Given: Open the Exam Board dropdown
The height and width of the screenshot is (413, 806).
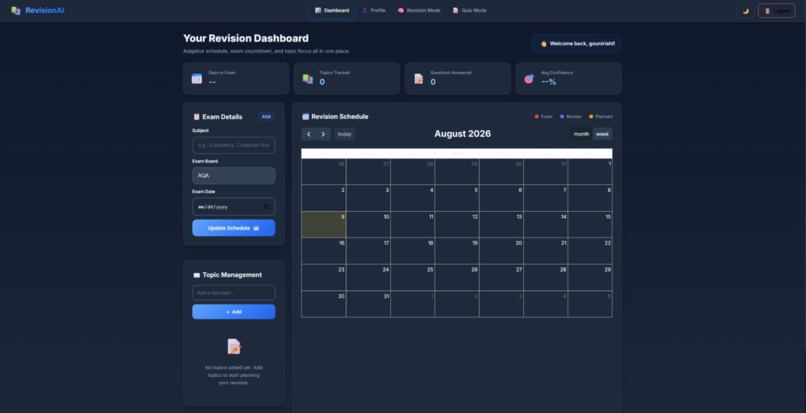Looking at the screenshot, I should click(234, 175).
